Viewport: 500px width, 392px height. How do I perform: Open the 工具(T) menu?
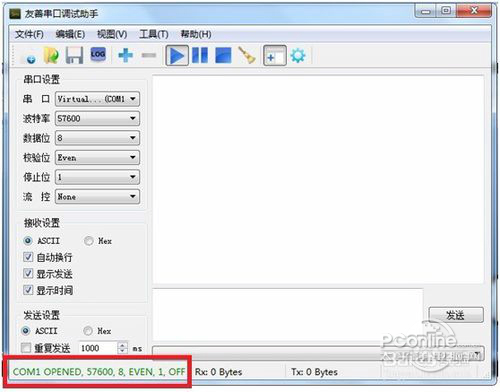(154, 34)
